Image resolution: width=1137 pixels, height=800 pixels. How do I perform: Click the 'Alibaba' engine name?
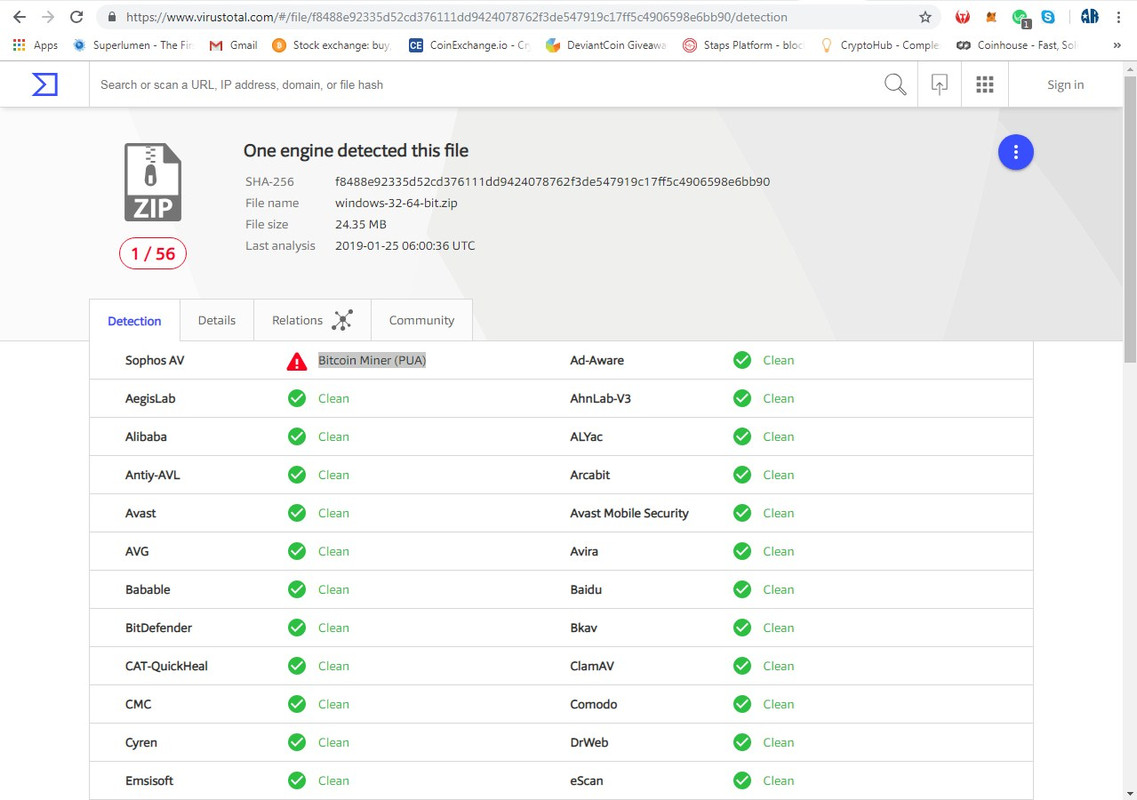pos(146,437)
